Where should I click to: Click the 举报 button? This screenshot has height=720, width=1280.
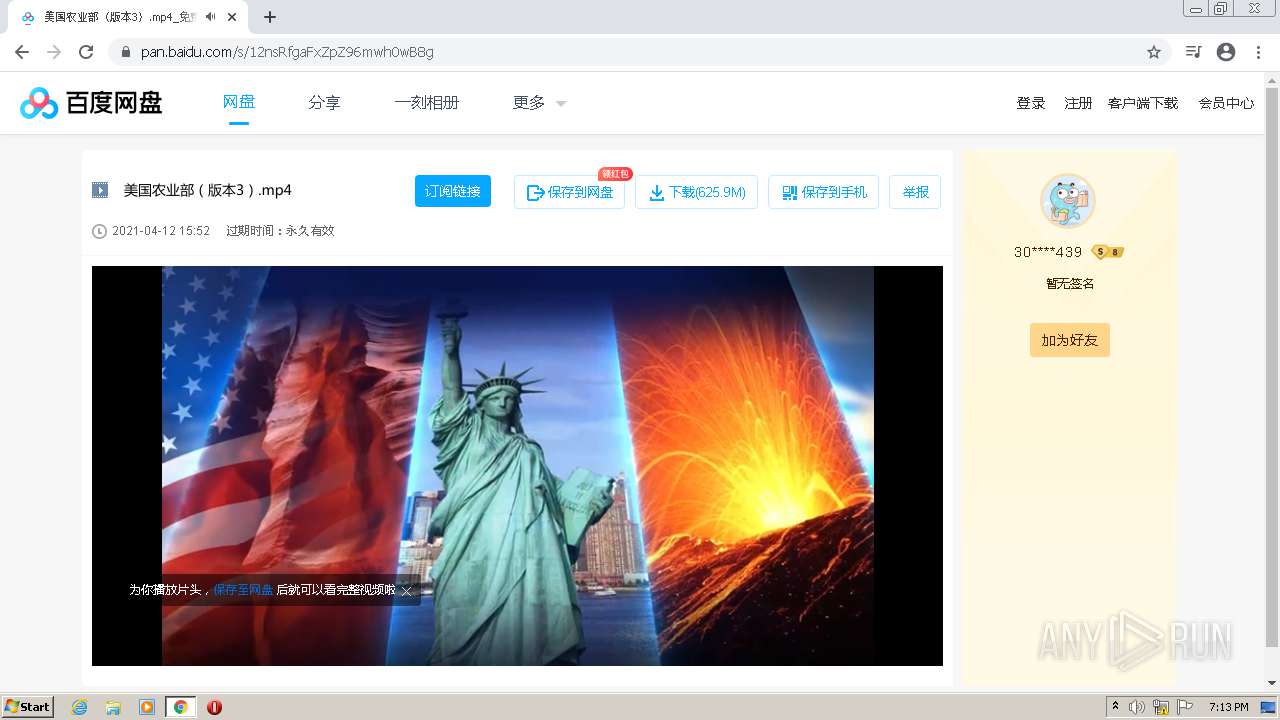(915, 192)
